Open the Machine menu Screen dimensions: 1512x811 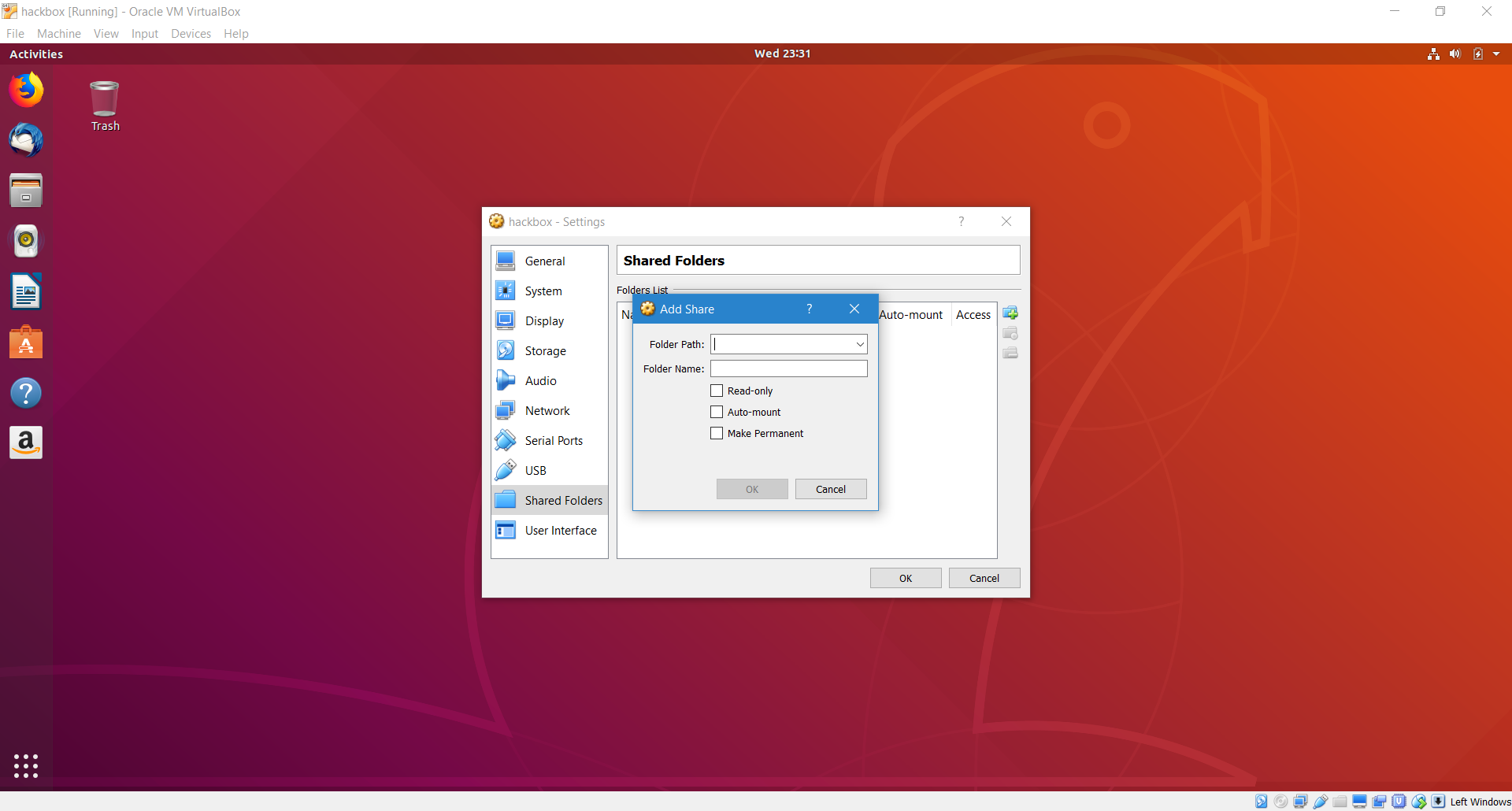[x=59, y=33]
